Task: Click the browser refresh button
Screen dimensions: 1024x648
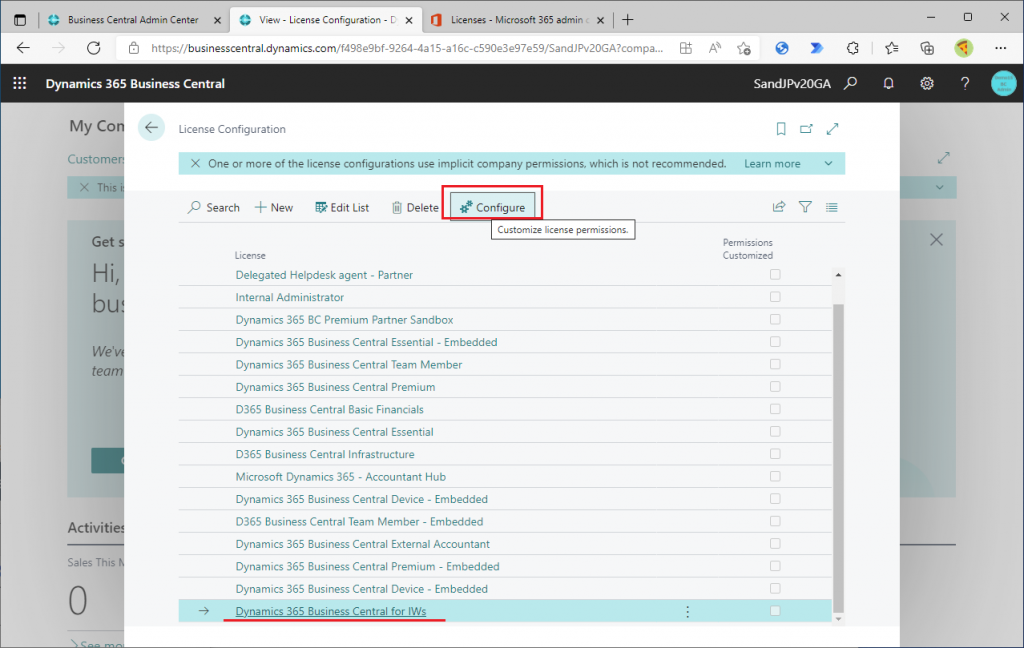Action: (94, 48)
